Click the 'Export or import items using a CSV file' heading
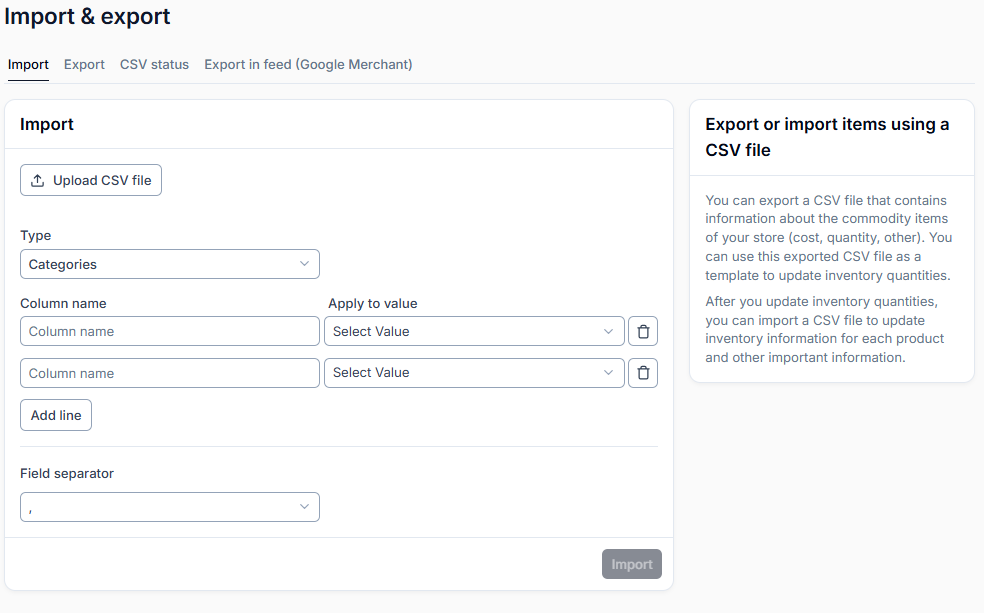 click(x=827, y=137)
